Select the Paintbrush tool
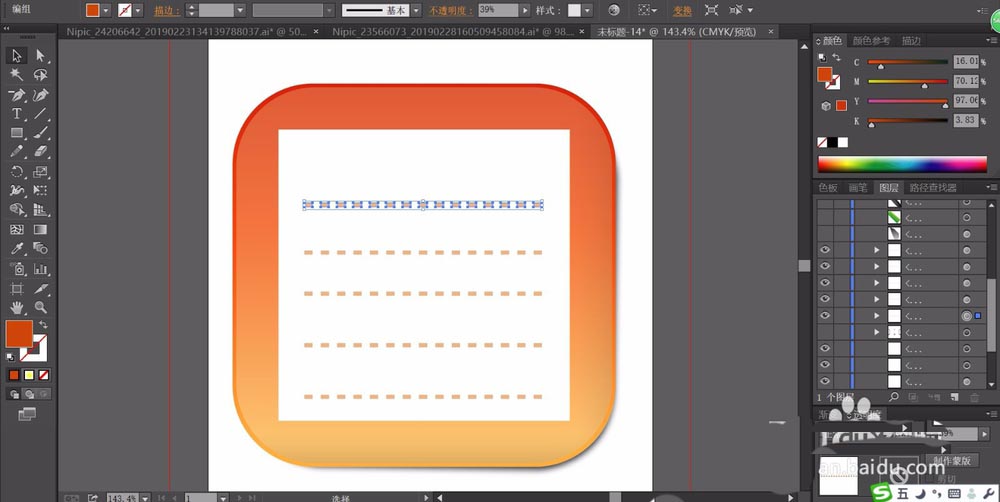 [40, 133]
